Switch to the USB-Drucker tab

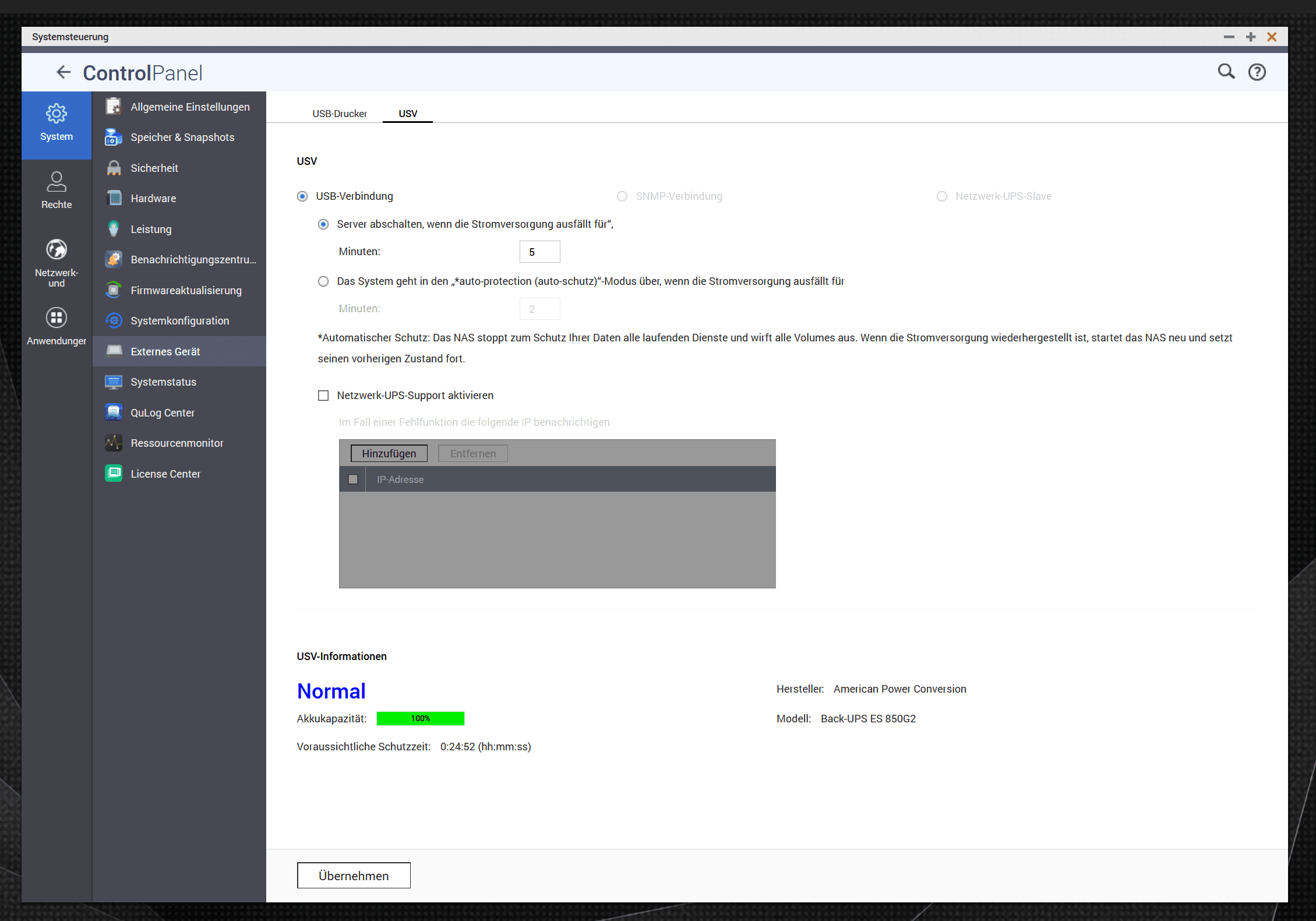point(340,114)
